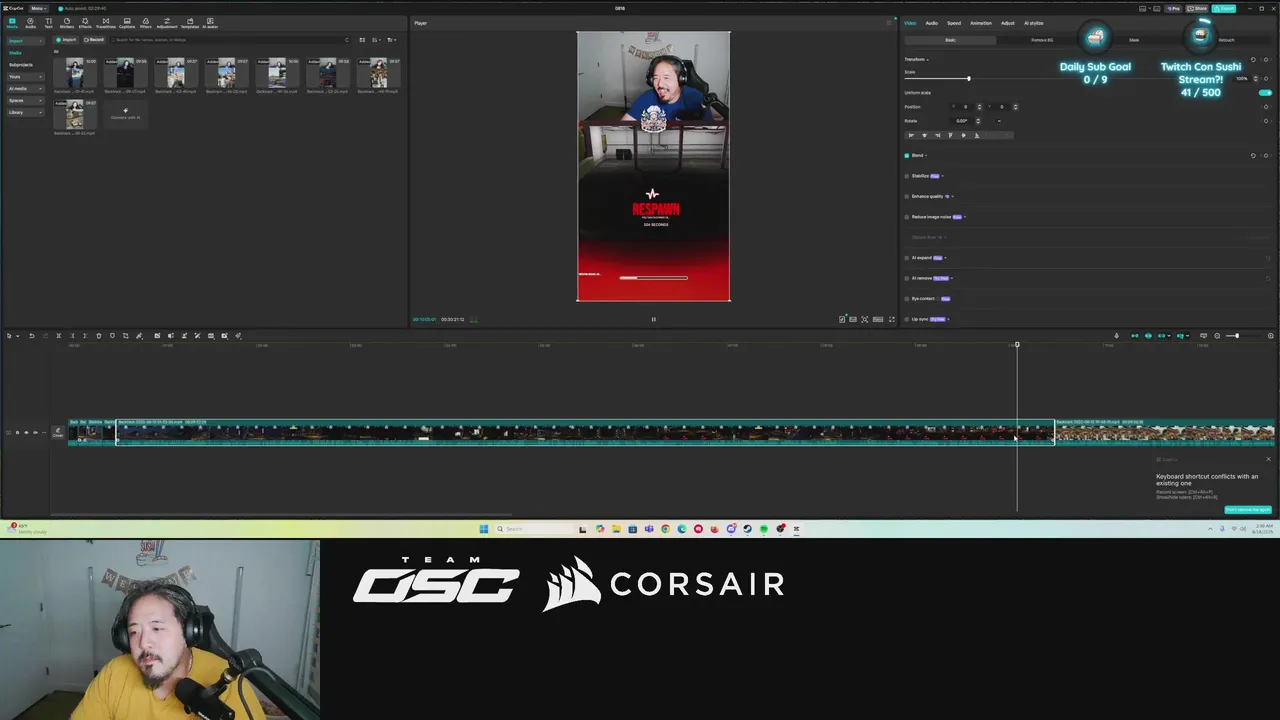Open the Transitions panel

[x=105, y=23]
